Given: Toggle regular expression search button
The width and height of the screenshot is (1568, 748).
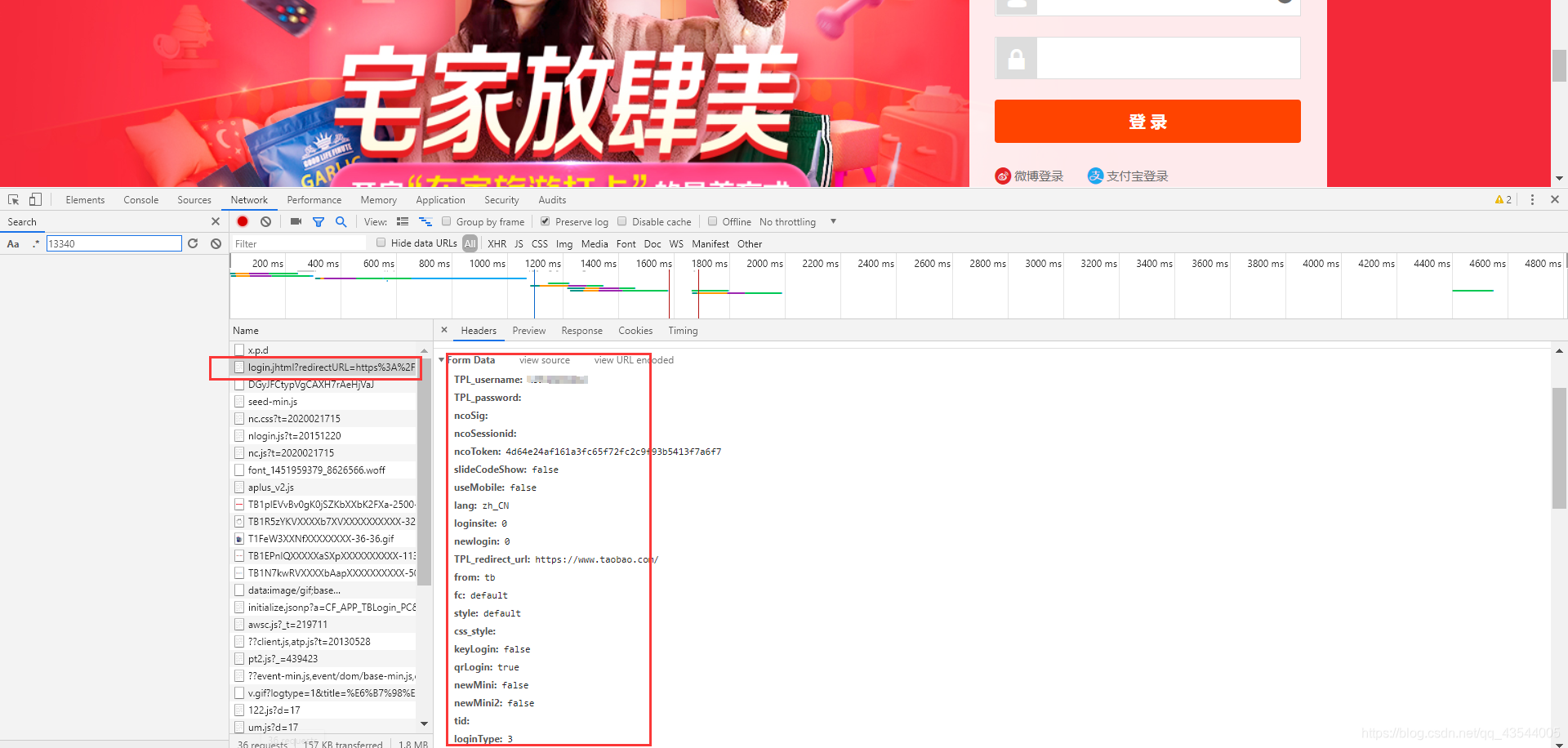Looking at the screenshot, I should click(x=36, y=243).
